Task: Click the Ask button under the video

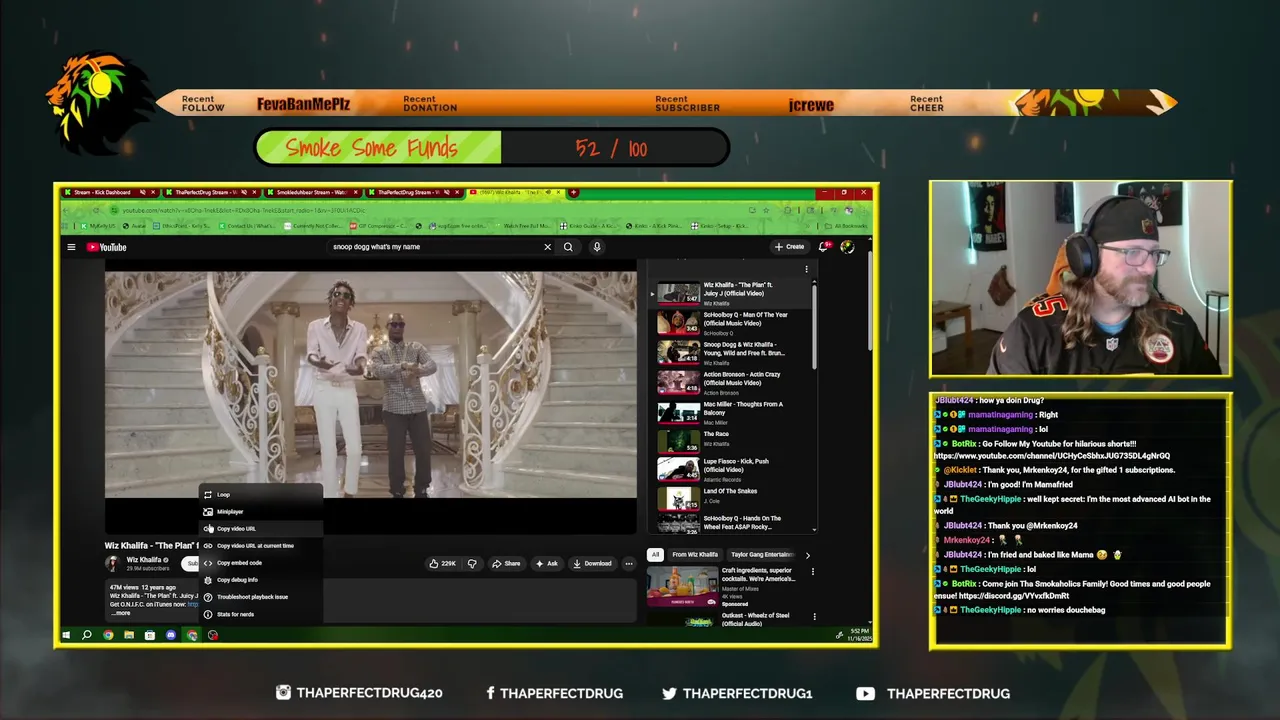Action: coord(547,563)
